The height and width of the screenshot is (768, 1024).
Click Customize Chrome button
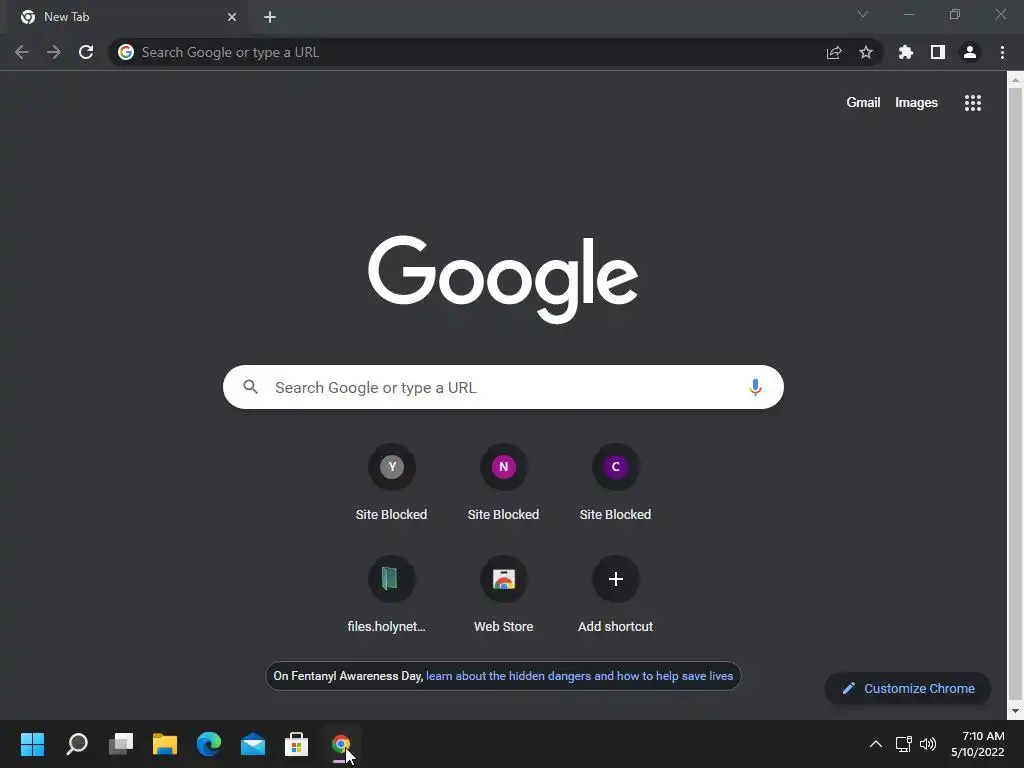908,688
